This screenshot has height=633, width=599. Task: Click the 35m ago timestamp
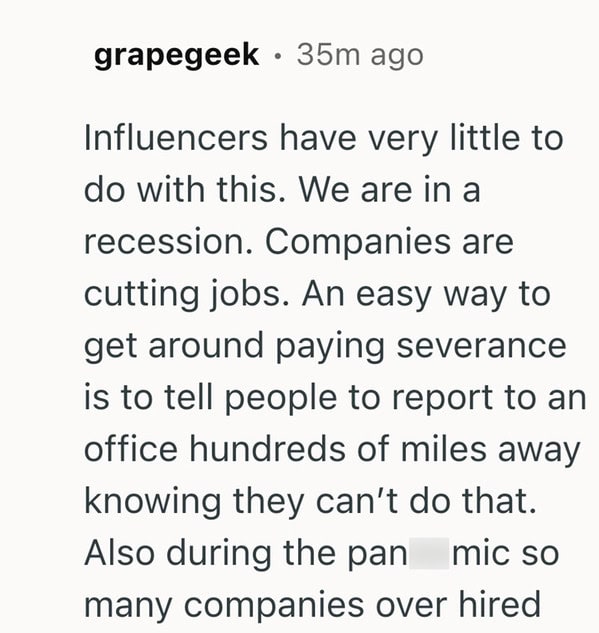[360, 55]
